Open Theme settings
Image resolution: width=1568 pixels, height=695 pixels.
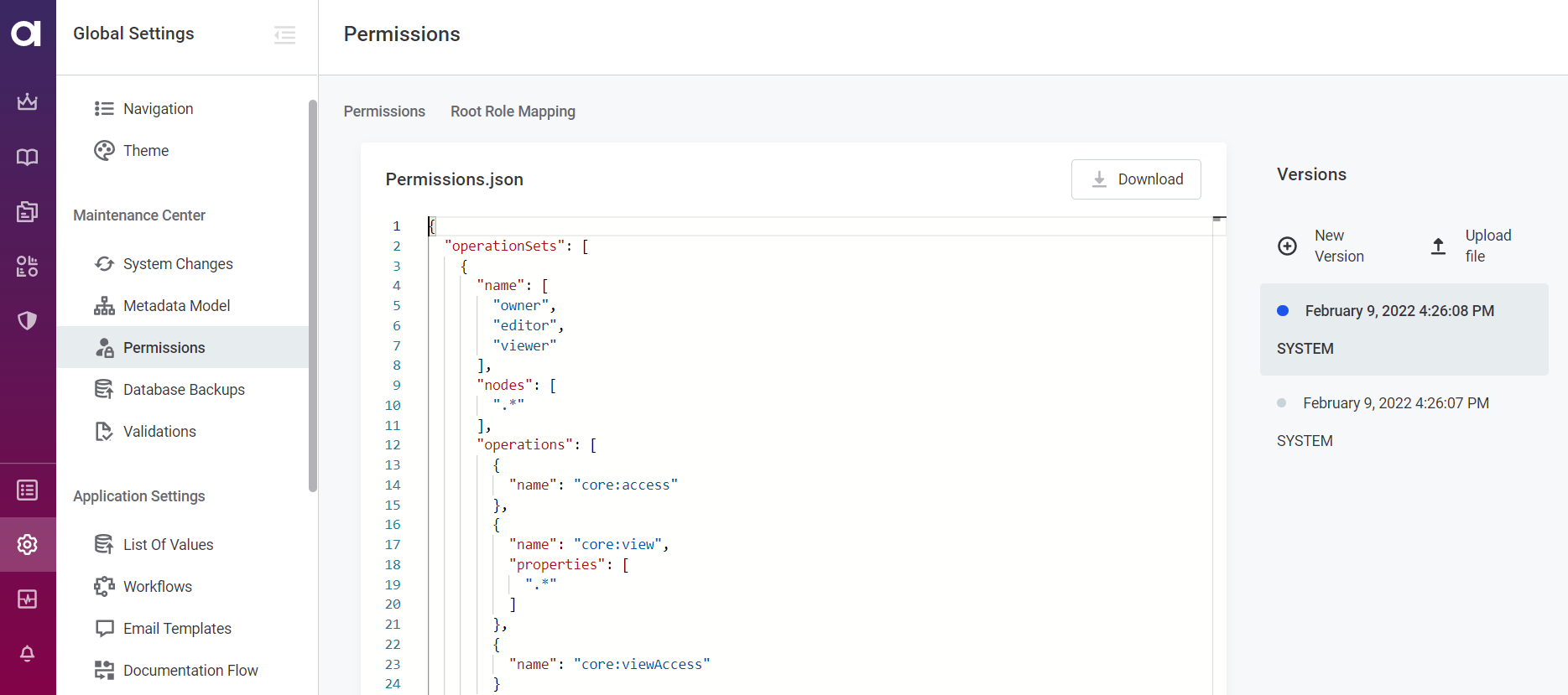[x=146, y=151]
